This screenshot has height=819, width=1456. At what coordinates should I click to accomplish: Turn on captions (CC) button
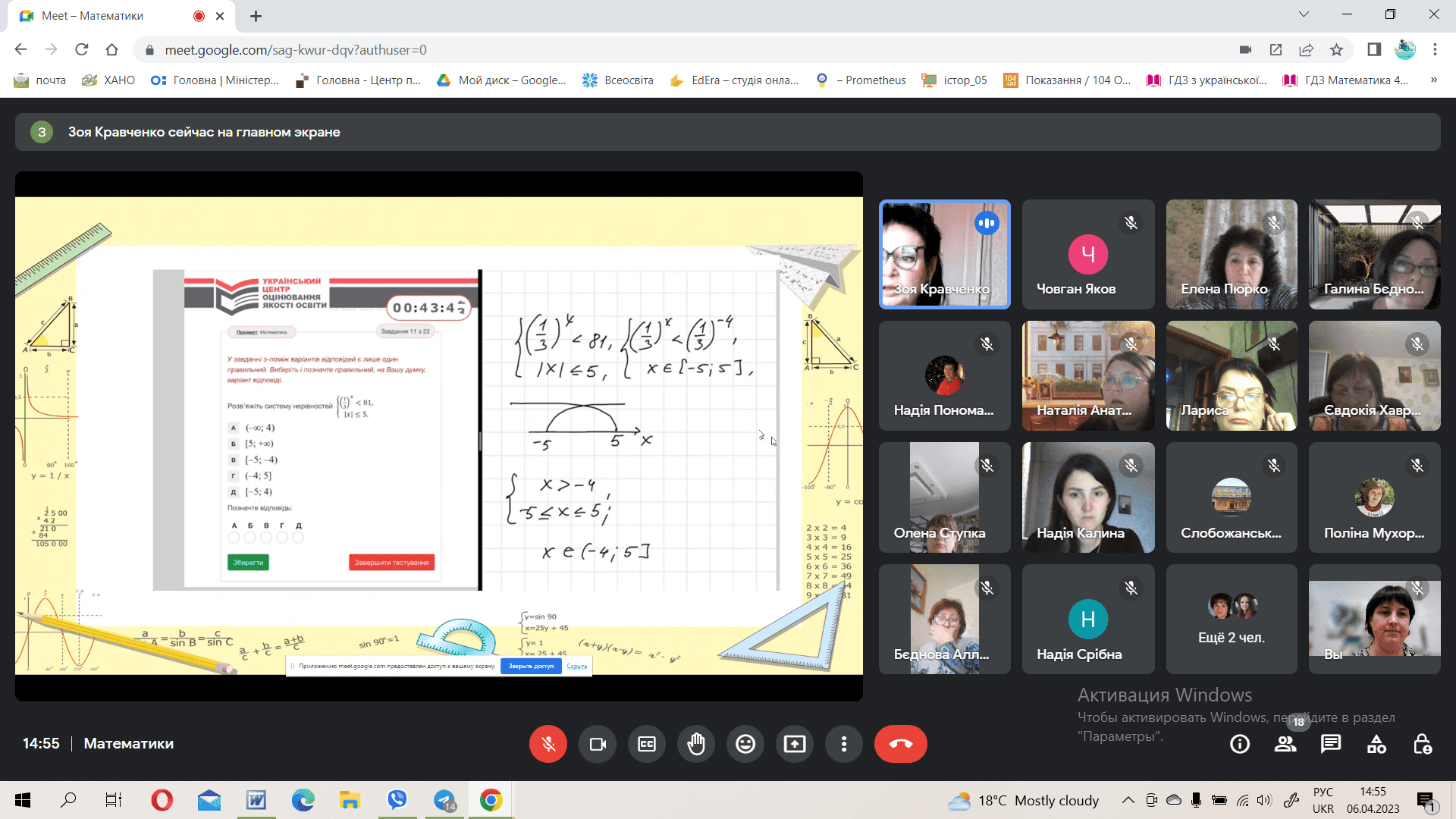(647, 744)
